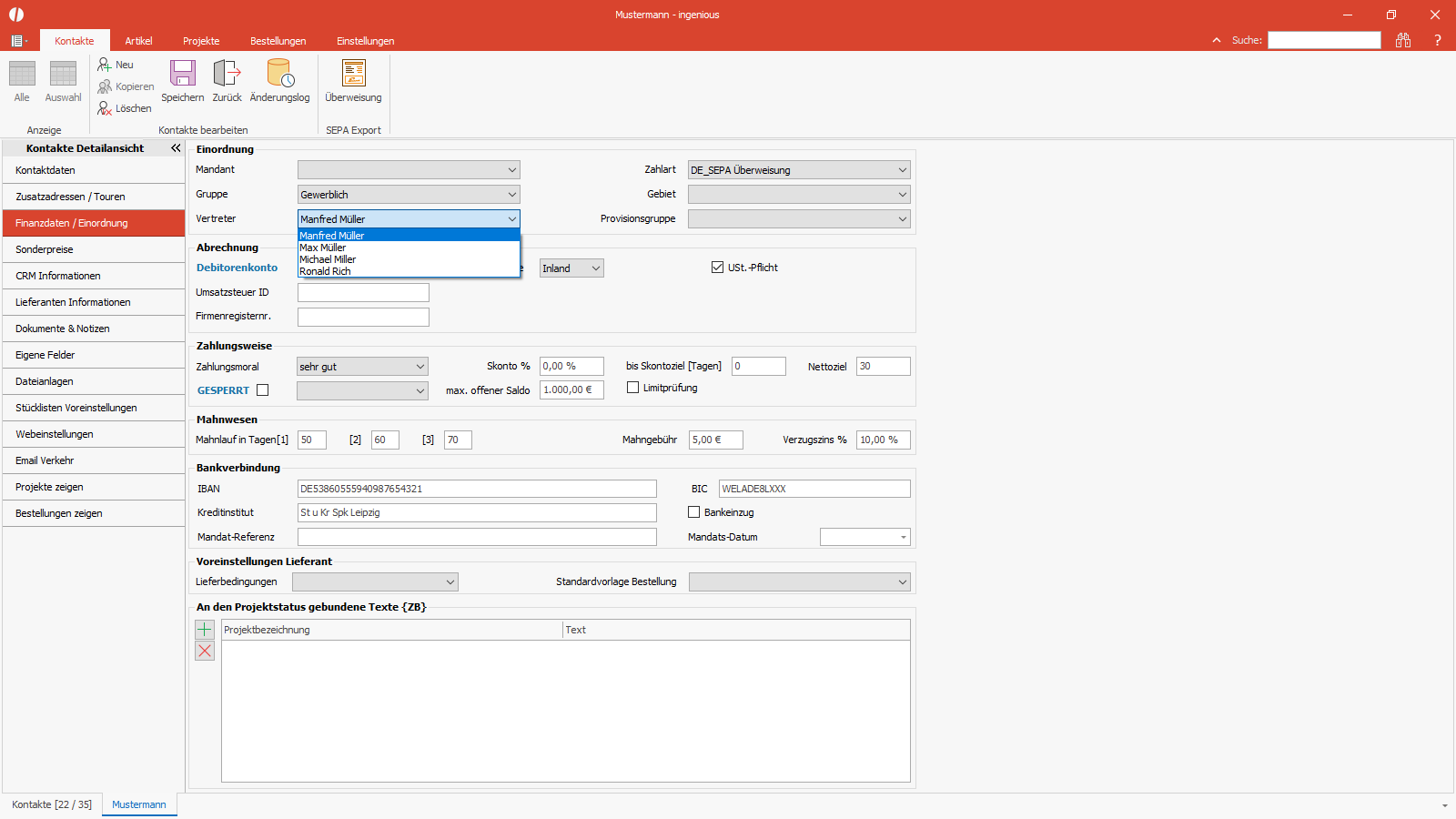Click the Debitorenkonto link

(237, 268)
